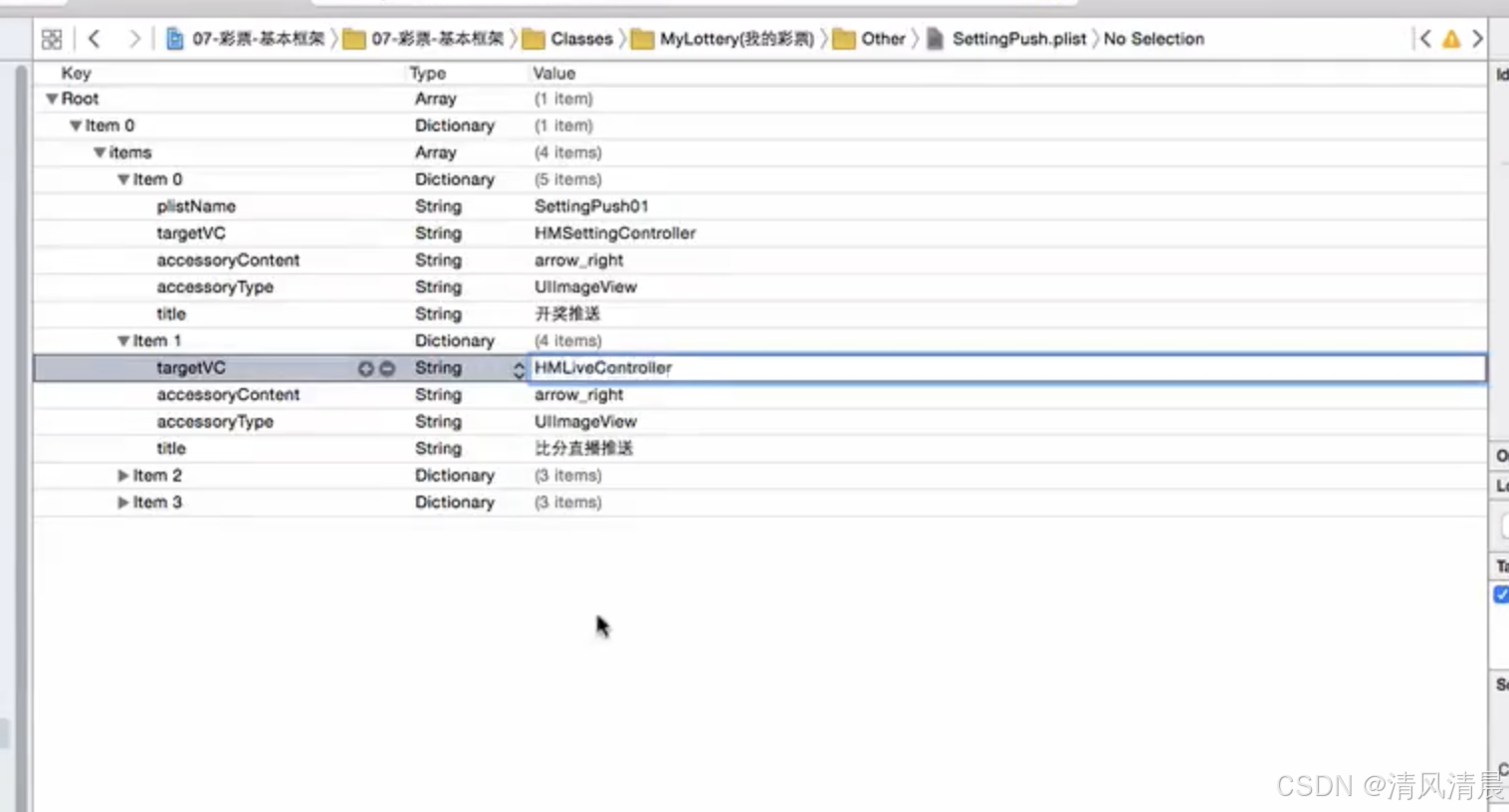Click the Classes folder icon in the breadcrumb
This screenshot has width=1509, height=812.
click(534, 39)
